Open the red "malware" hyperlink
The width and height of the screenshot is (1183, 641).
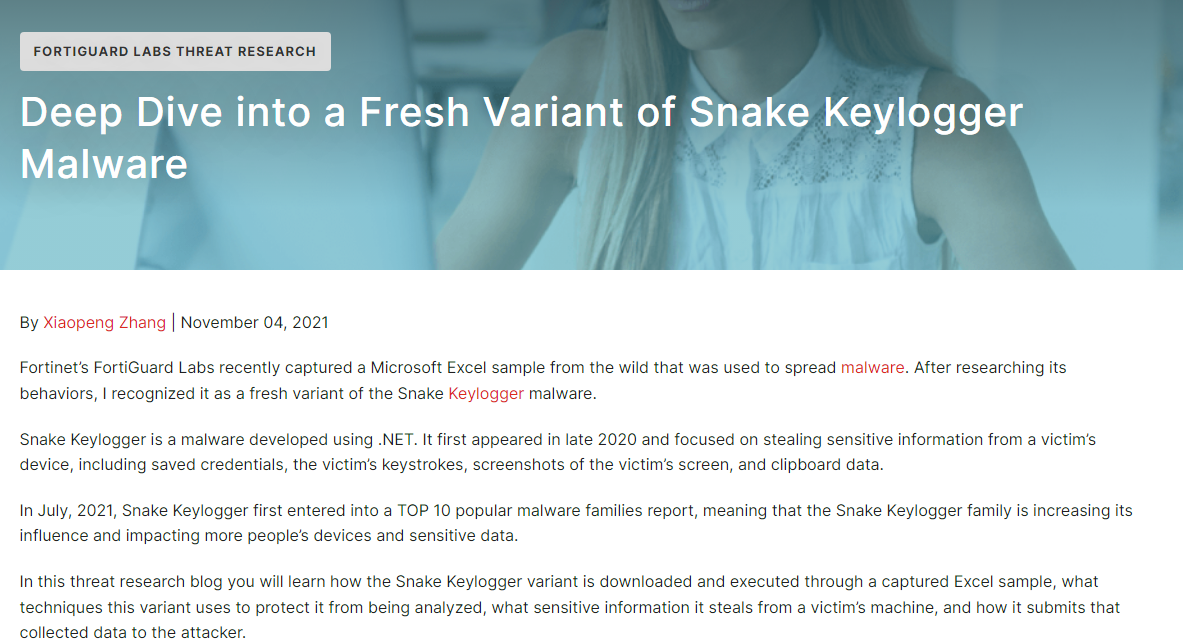coord(872,367)
